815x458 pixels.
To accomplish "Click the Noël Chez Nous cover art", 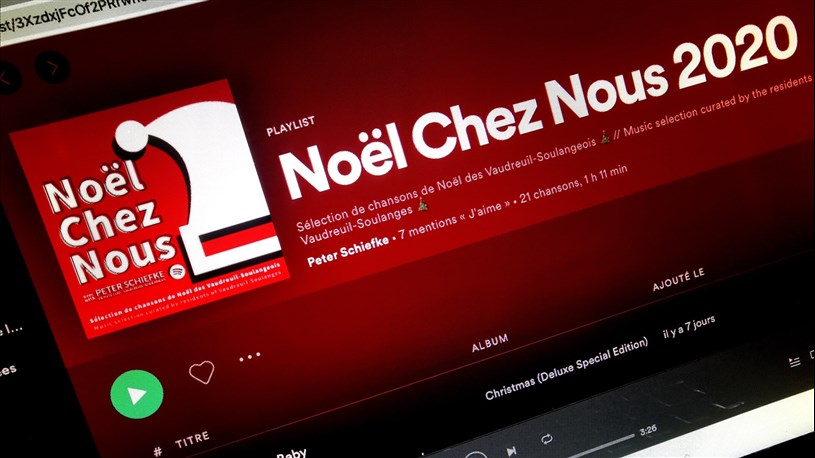I will coord(148,208).
